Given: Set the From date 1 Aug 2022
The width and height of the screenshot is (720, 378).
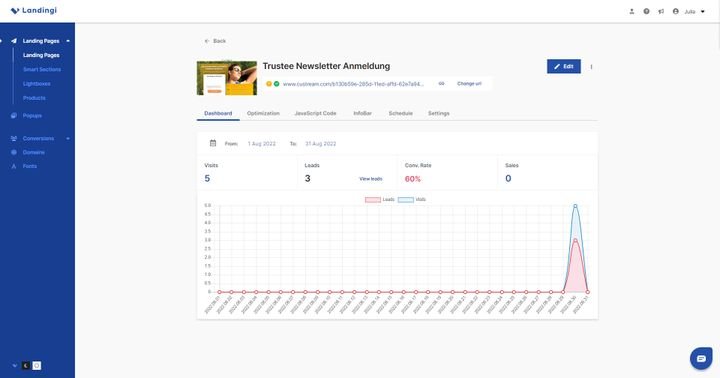Looking at the screenshot, I should point(262,144).
